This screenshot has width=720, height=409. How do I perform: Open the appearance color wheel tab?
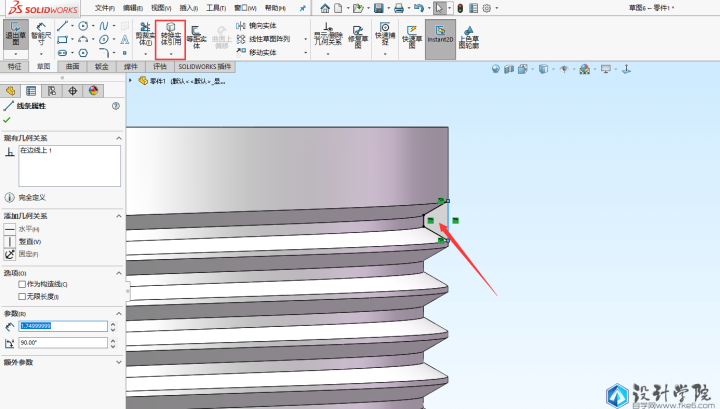point(94,90)
